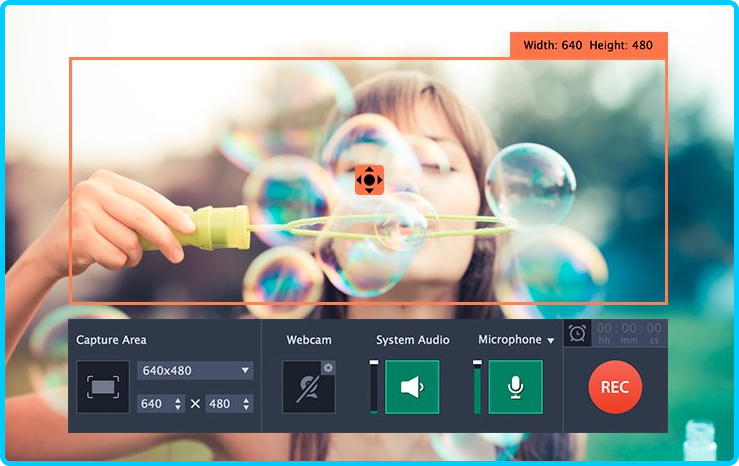Toggle Microphone recording button
739x466 pixels.
[x=516, y=387]
